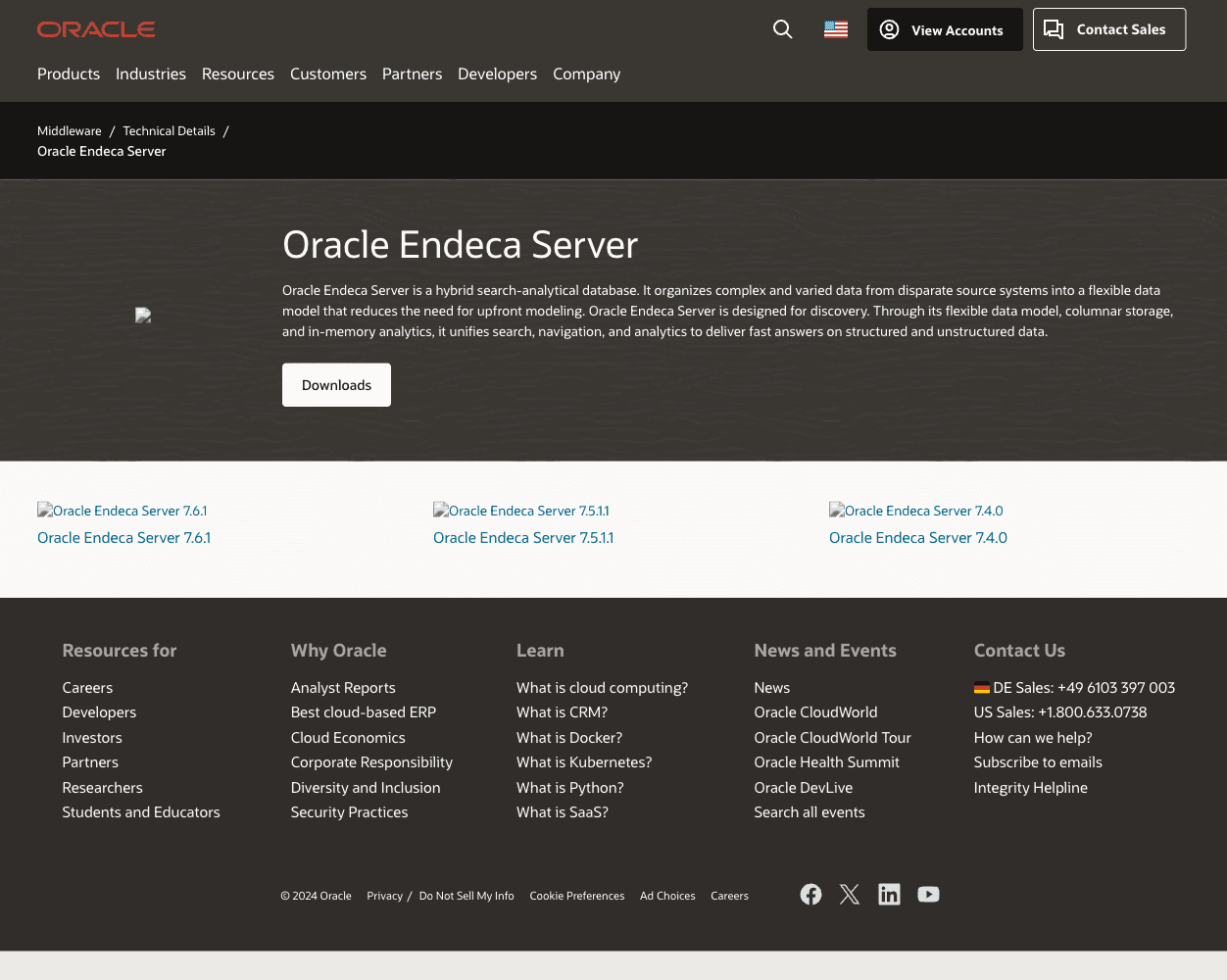Open Cloud Economics link
The image size is (1227, 980).
tap(348, 737)
